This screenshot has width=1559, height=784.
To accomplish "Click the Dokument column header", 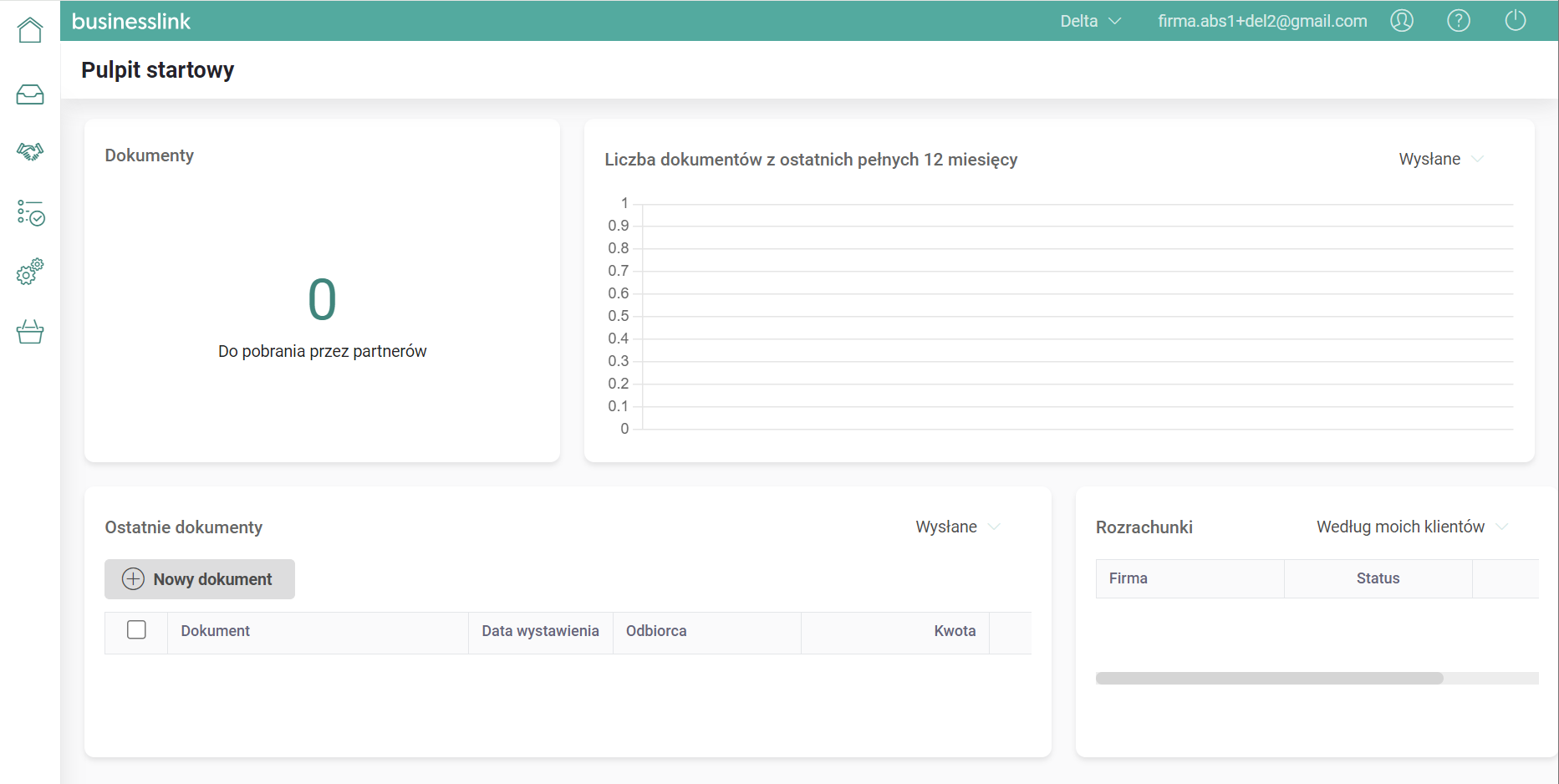I will tap(318, 631).
